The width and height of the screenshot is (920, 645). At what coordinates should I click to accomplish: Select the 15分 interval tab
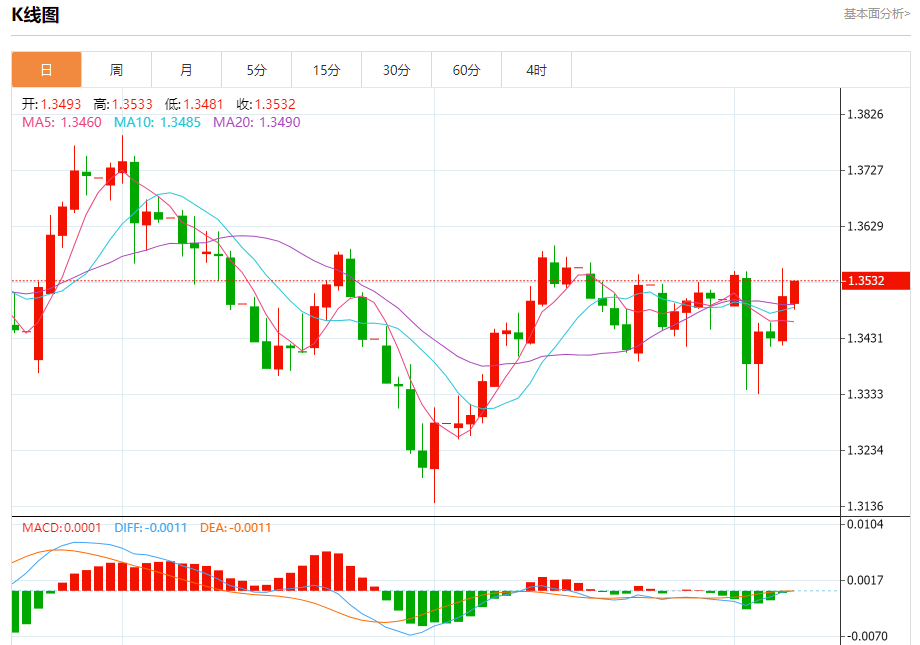pyautogui.click(x=326, y=70)
